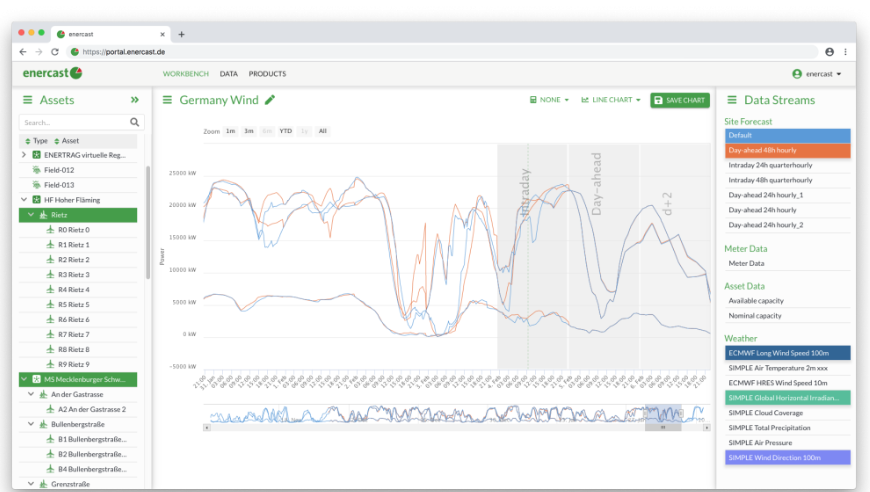Open the NONE dropdown
Screen dimensions: 870x492
pos(549,100)
